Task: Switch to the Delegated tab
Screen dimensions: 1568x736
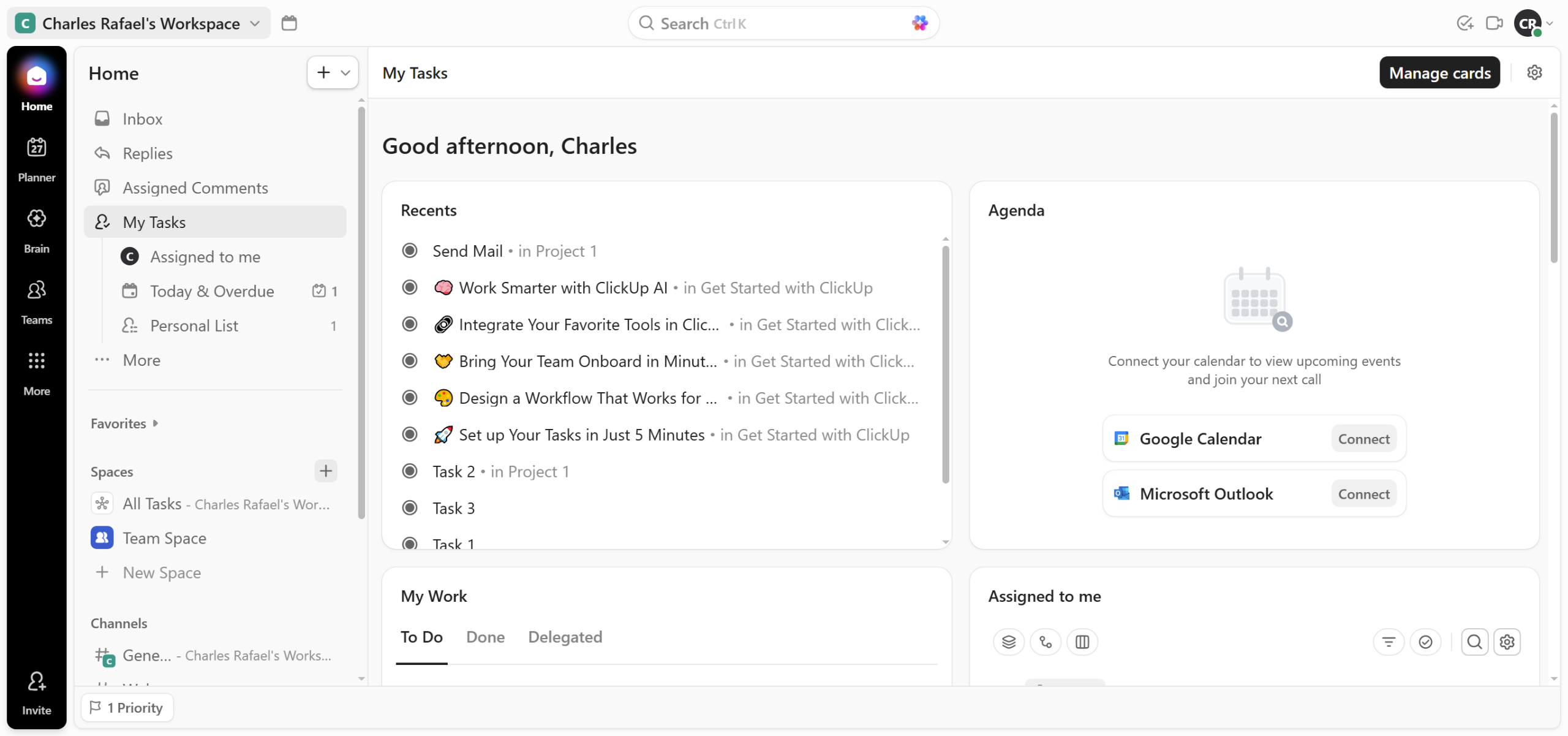Action: point(565,637)
